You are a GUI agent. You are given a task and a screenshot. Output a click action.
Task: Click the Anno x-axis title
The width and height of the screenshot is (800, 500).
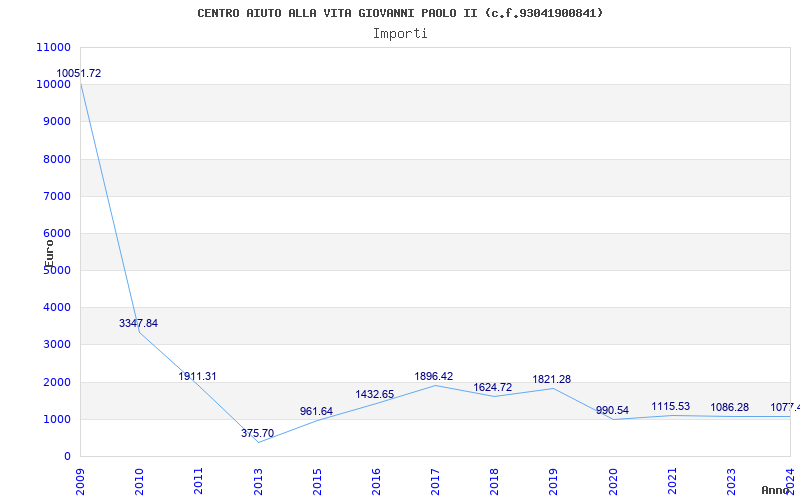[x=776, y=490]
